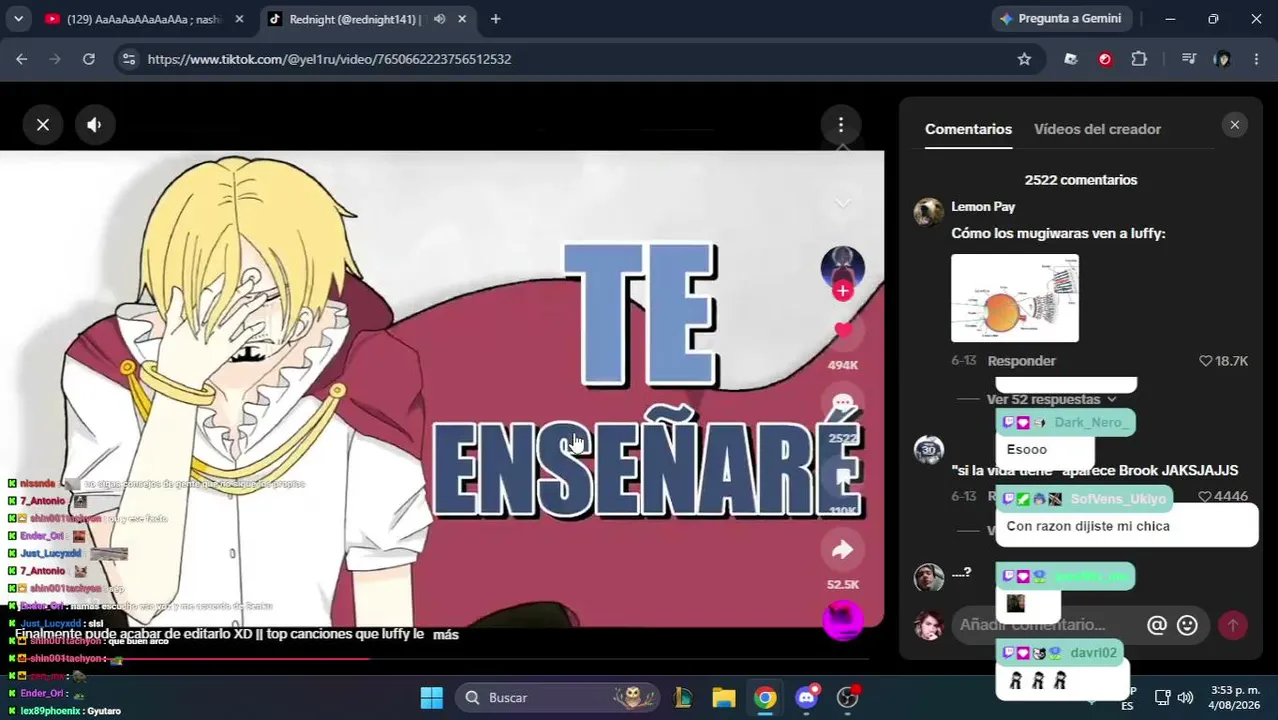Screen dimensions: 1278x720
Task: Launch League of Legends from taskbar
Action: [684, 698]
